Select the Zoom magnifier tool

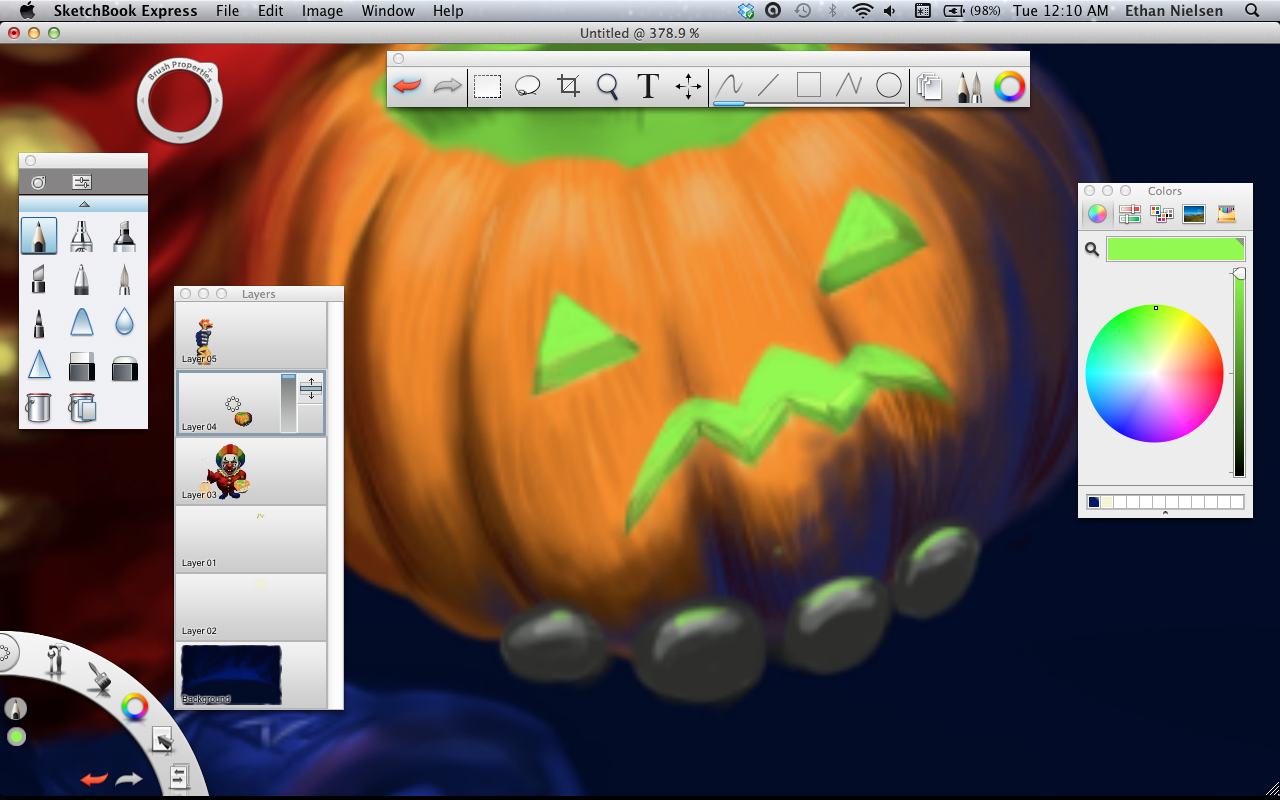point(608,86)
